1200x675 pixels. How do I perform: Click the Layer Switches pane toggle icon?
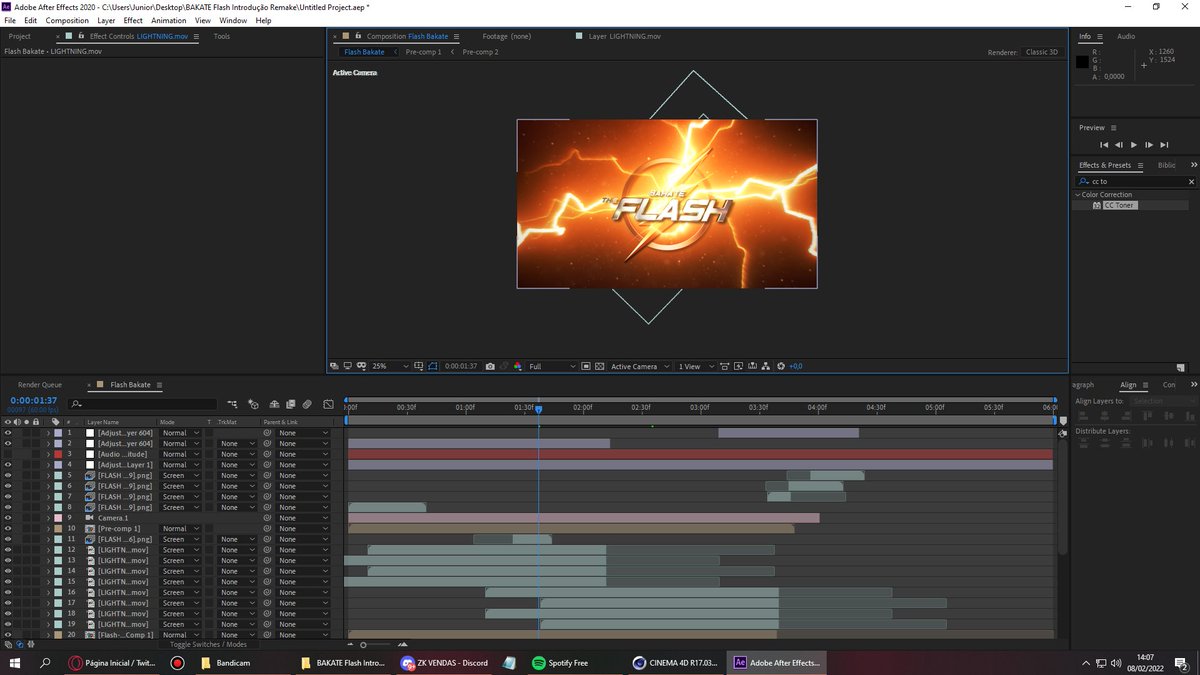[x=8, y=644]
